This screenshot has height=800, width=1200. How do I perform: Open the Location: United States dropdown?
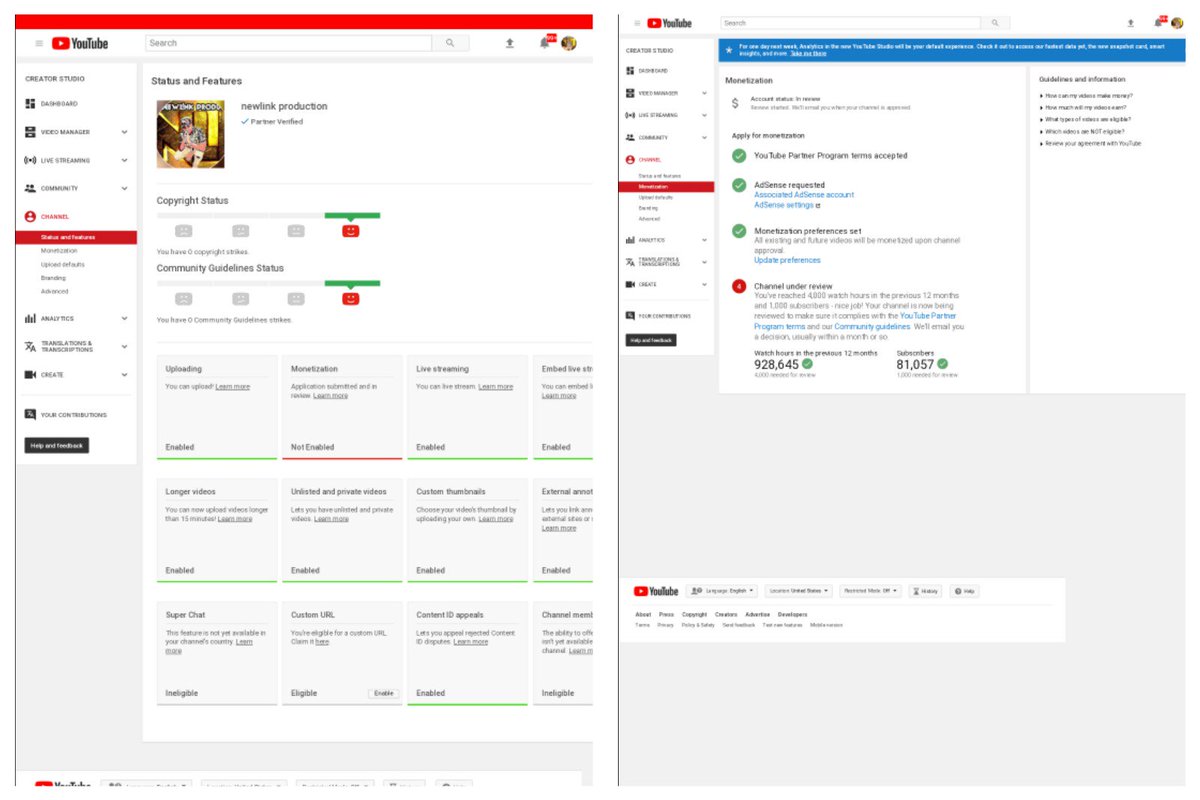(798, 591)
